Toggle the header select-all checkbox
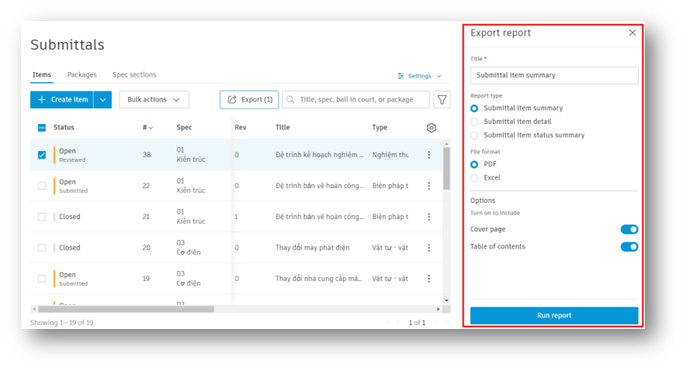 coord(42,128)
